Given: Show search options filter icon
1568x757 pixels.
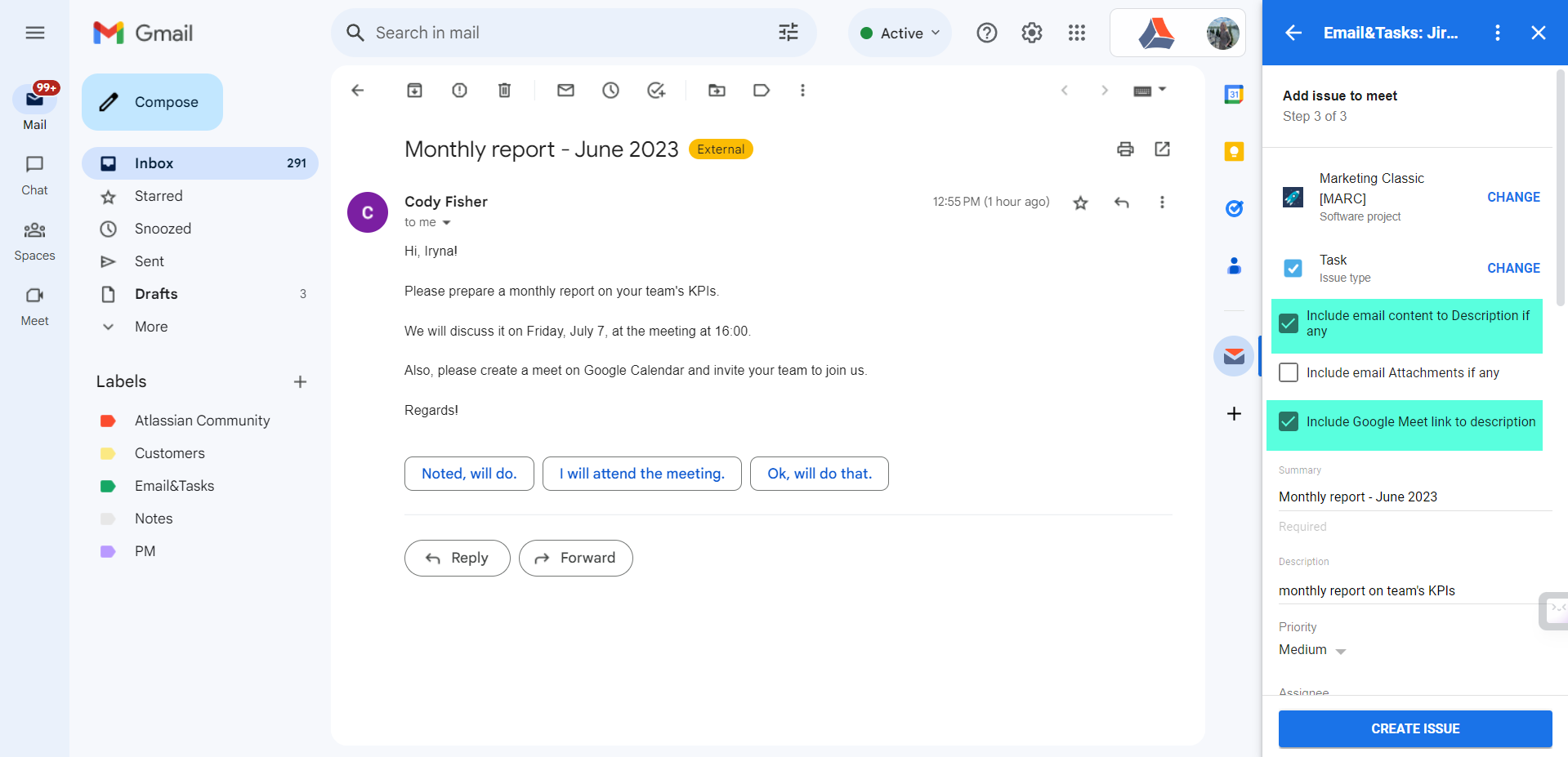Looking at the screenshot, I should click(x=788, y=33).
